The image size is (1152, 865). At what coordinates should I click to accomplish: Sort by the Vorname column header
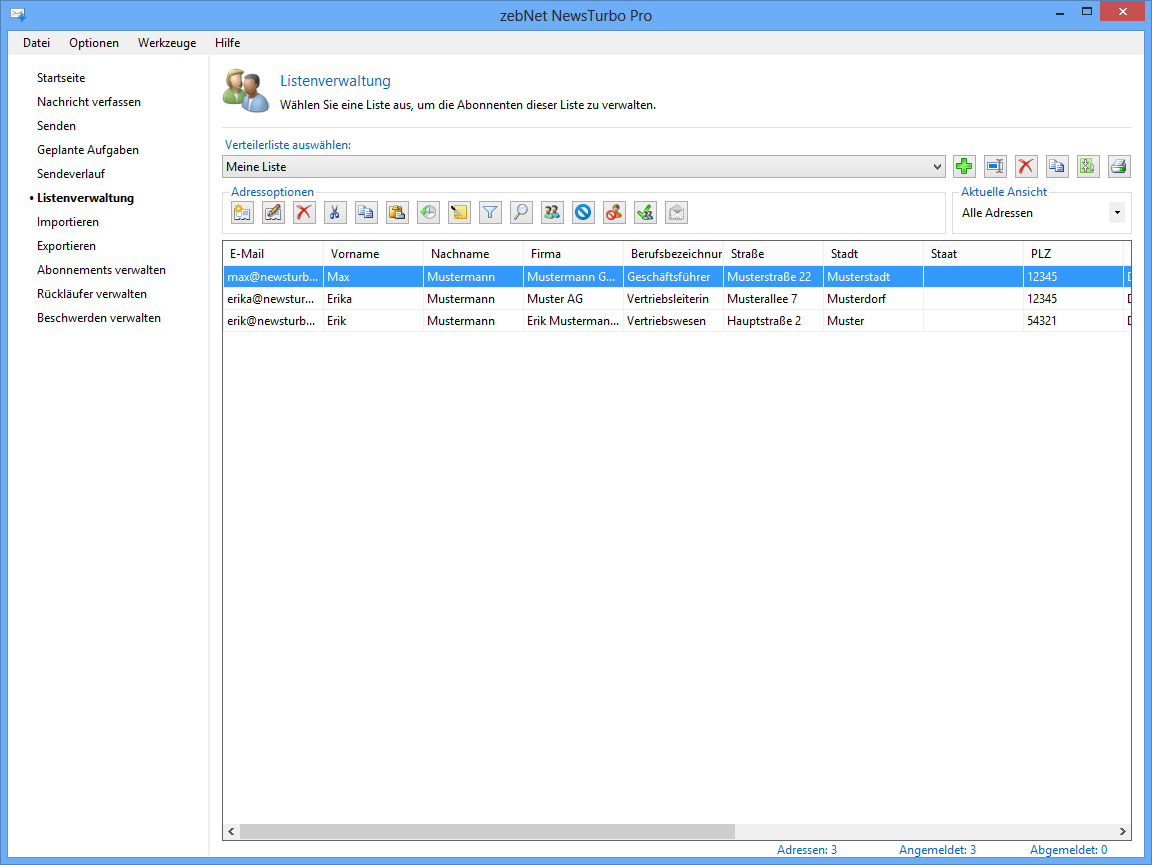click(x=373, y=254)
